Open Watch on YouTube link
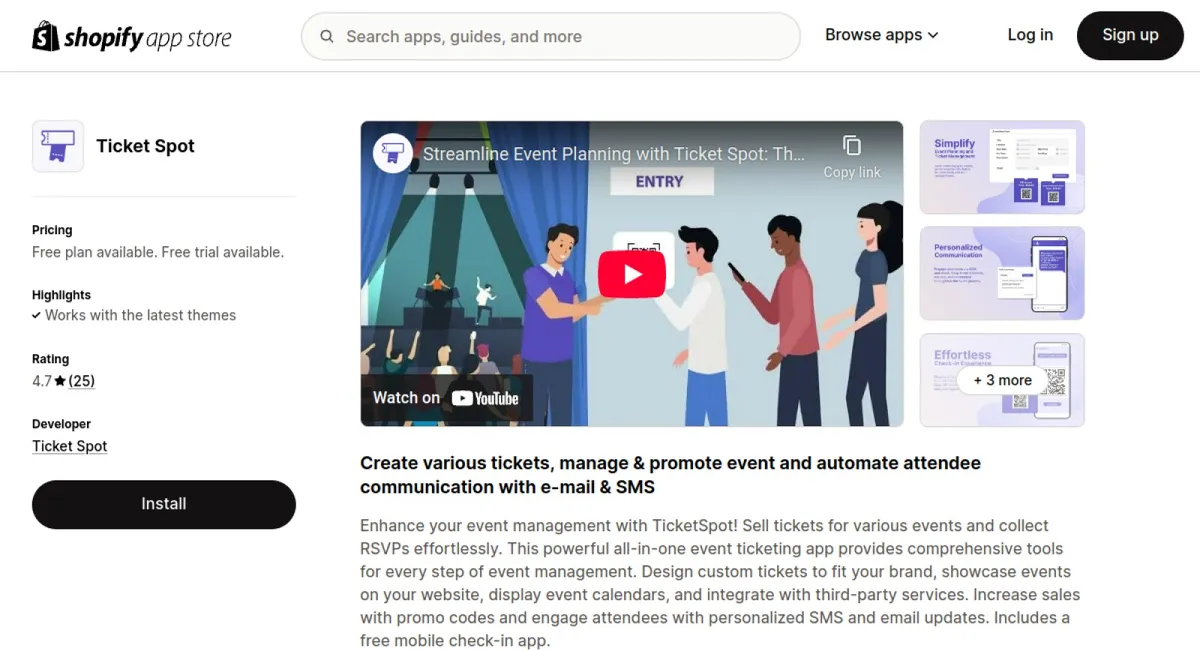 tap(446, 398)
